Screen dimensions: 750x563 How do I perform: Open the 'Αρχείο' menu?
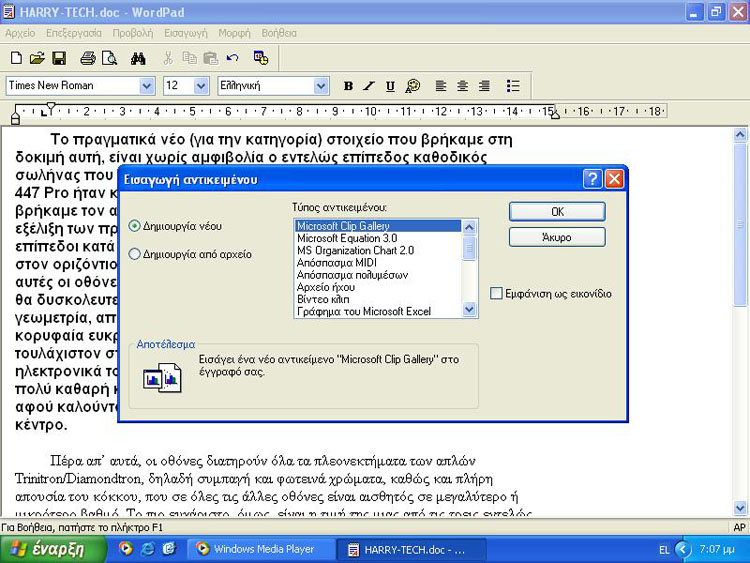pos(20,33)
